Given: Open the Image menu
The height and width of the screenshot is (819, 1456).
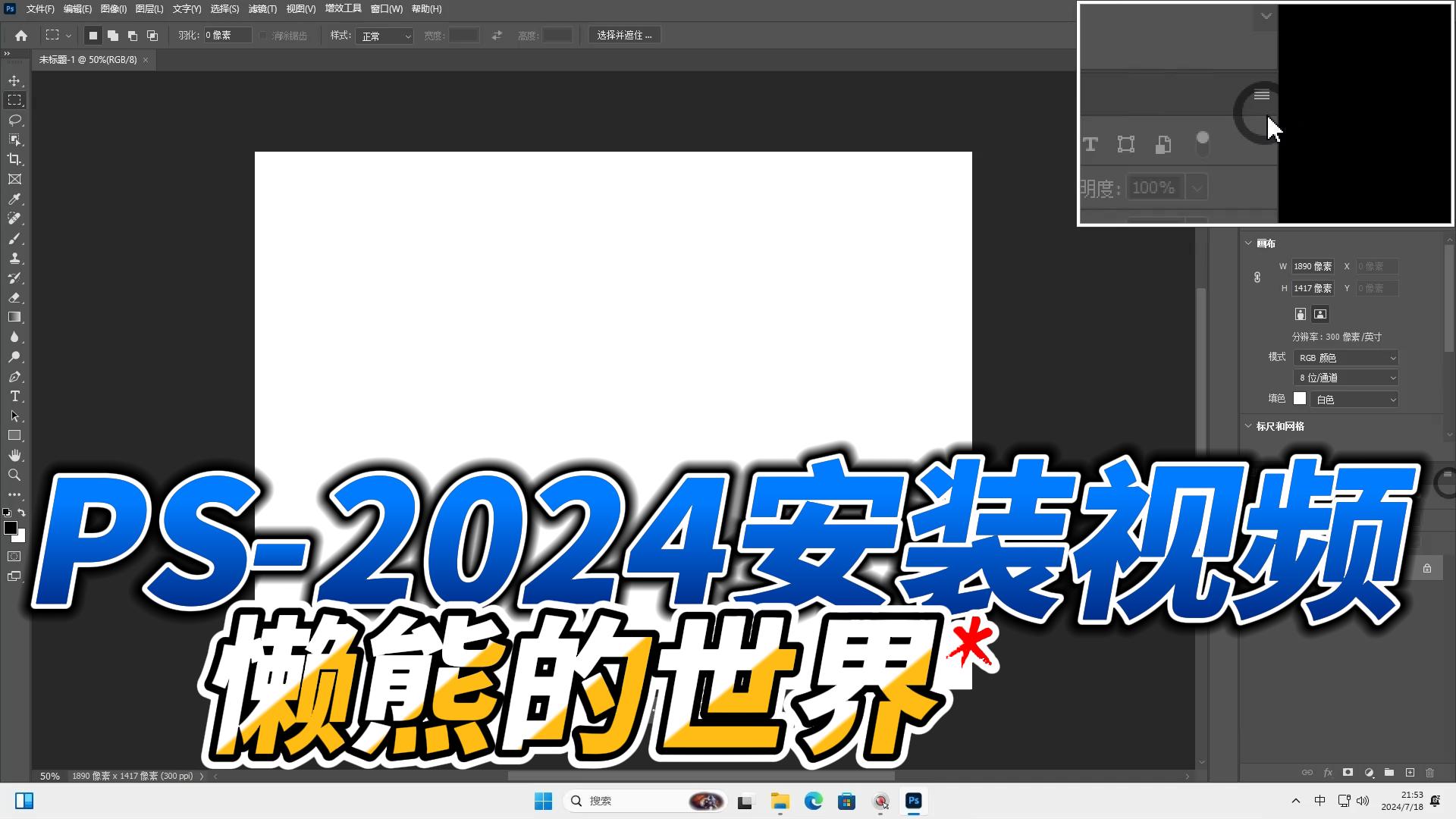Looking at the screenshot, I should pos(113,9).
